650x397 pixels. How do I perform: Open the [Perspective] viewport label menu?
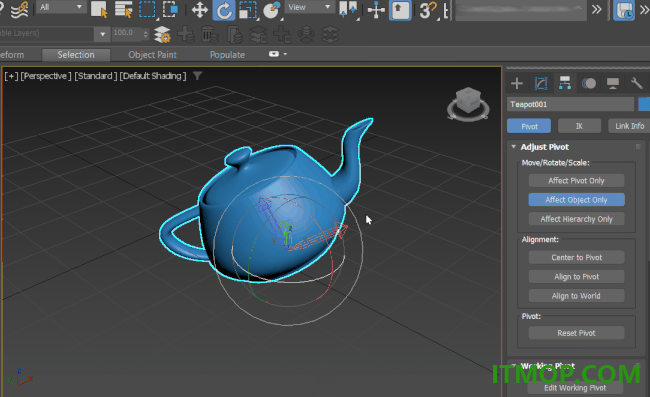[46, 76]
